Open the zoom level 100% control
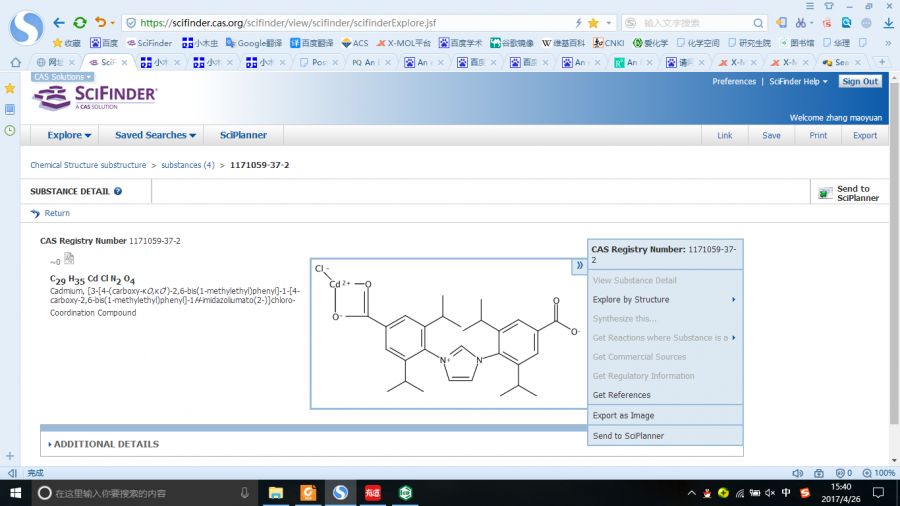This screenshot has height=506, width=900. click(x=879, y=473)
